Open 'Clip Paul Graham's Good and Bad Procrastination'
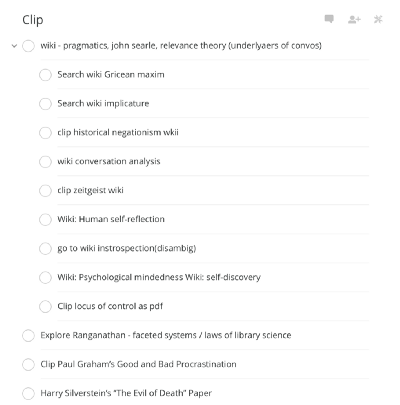 (138, 364)
